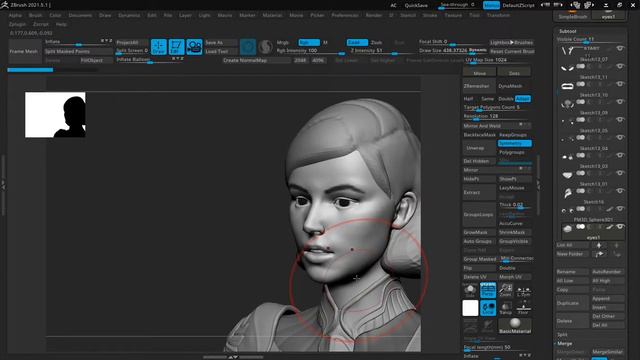Image resolution: width=640 pixels, height=360 pixels.
Task: Enable the Zsub sculpt mode
Action: point(376,42)
